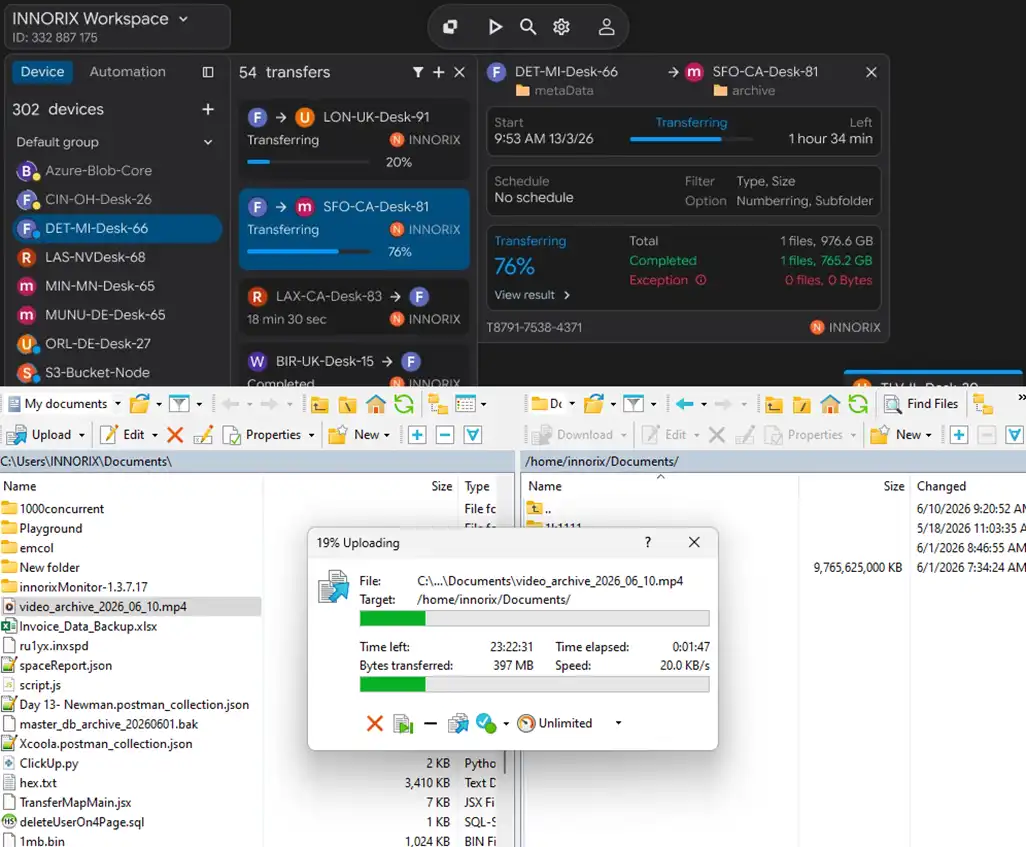Image resolution: width=1026 pixels, height=847 pixels.
Task: Open the remote directory tree icon
Action: pyautogui.click(x=983, y=404)
